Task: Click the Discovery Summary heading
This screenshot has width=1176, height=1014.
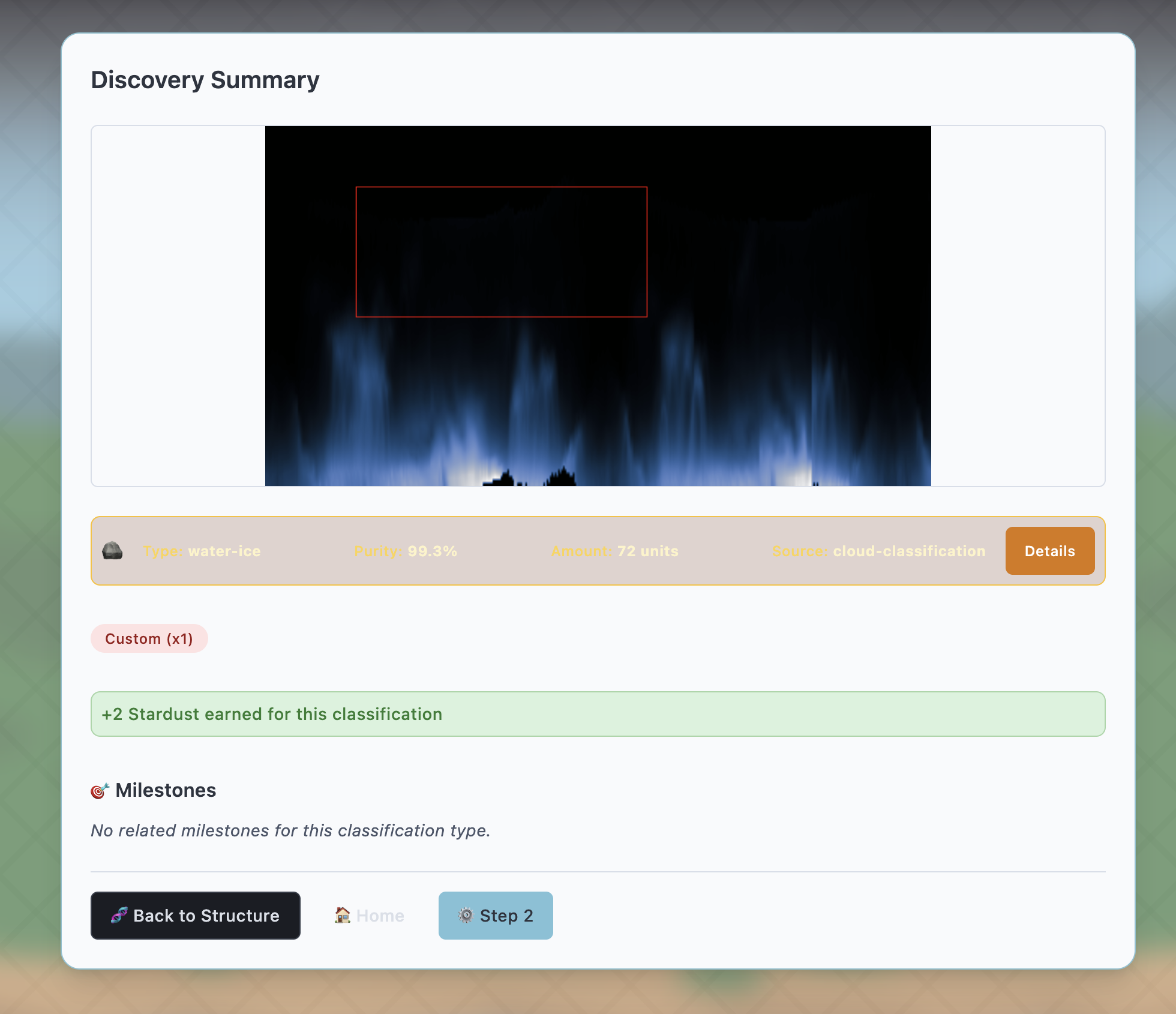Action: coord(205,80)
